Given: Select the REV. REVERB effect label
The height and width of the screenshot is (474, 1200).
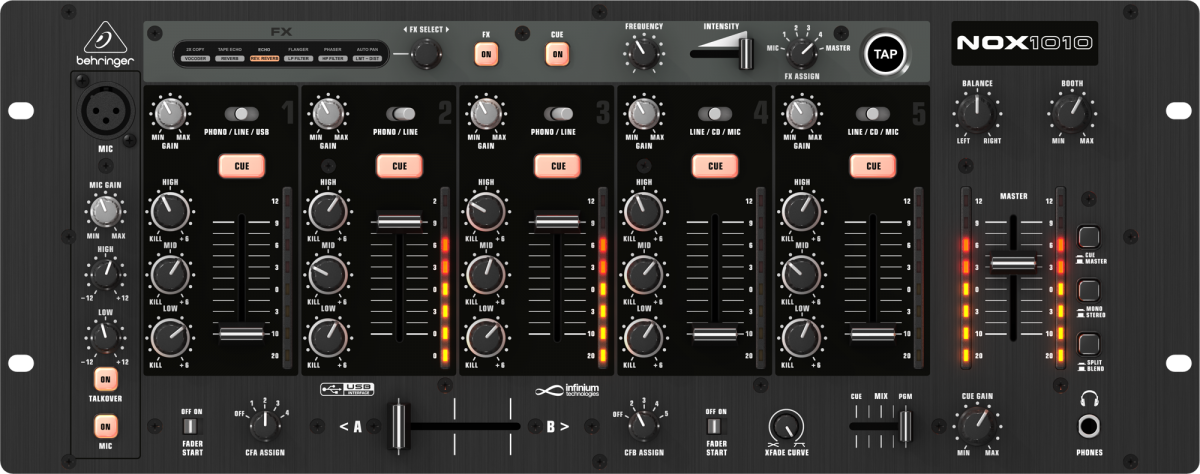Looking at the screenshot, I should pyautogui.click(x=265, y=60).
